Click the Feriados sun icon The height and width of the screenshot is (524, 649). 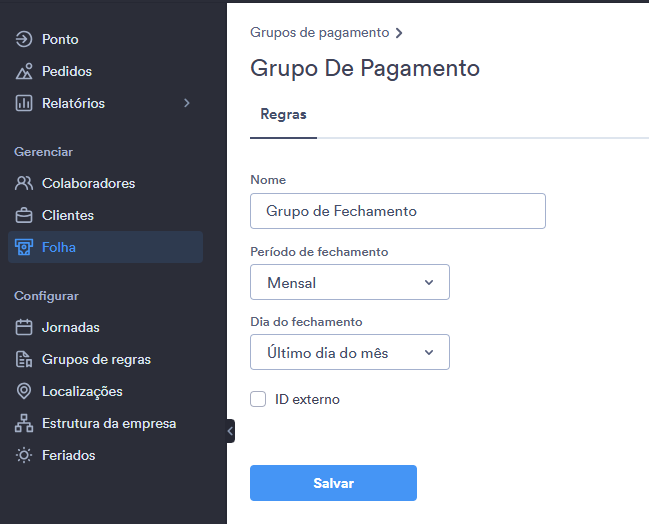pyautogui.click(x=24, y=455)
